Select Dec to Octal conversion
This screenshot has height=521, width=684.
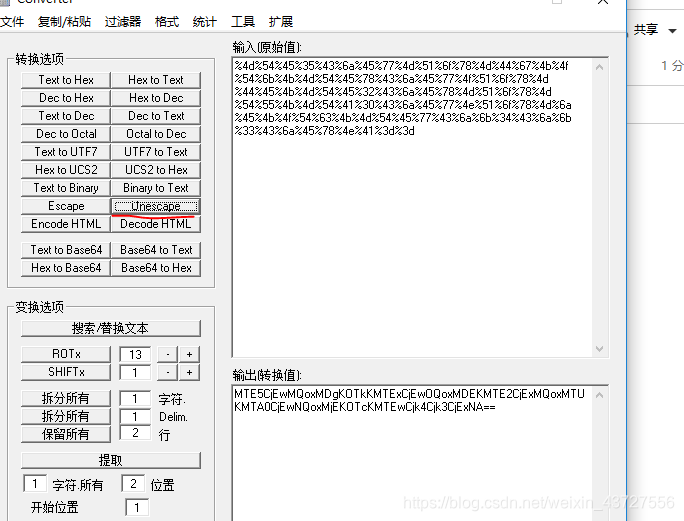coord(66,134)
